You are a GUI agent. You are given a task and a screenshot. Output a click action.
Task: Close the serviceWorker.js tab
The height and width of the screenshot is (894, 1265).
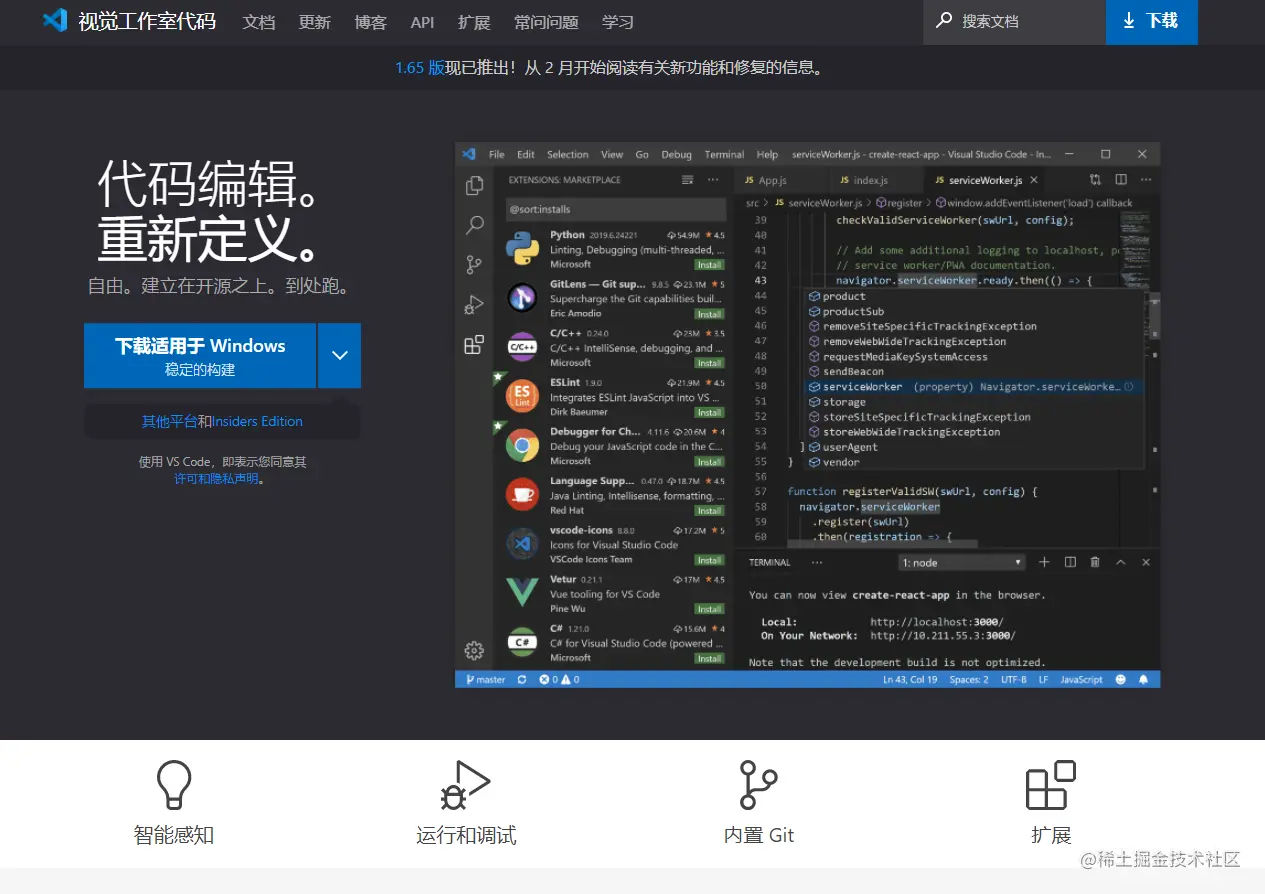[1034, 180]
